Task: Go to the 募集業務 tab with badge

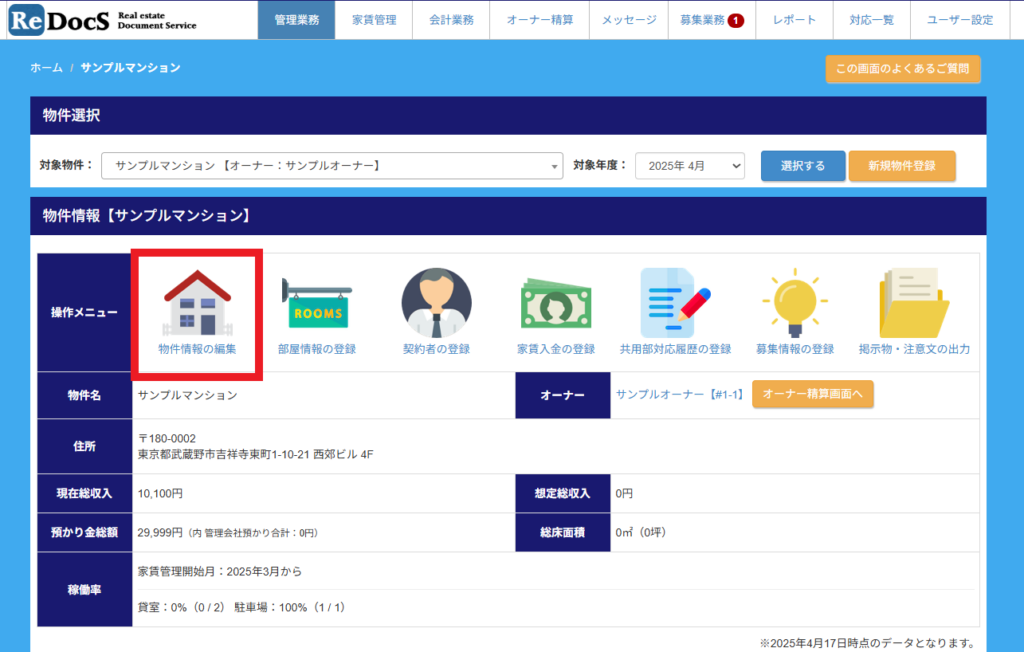Action: click(x=711, y=20)
